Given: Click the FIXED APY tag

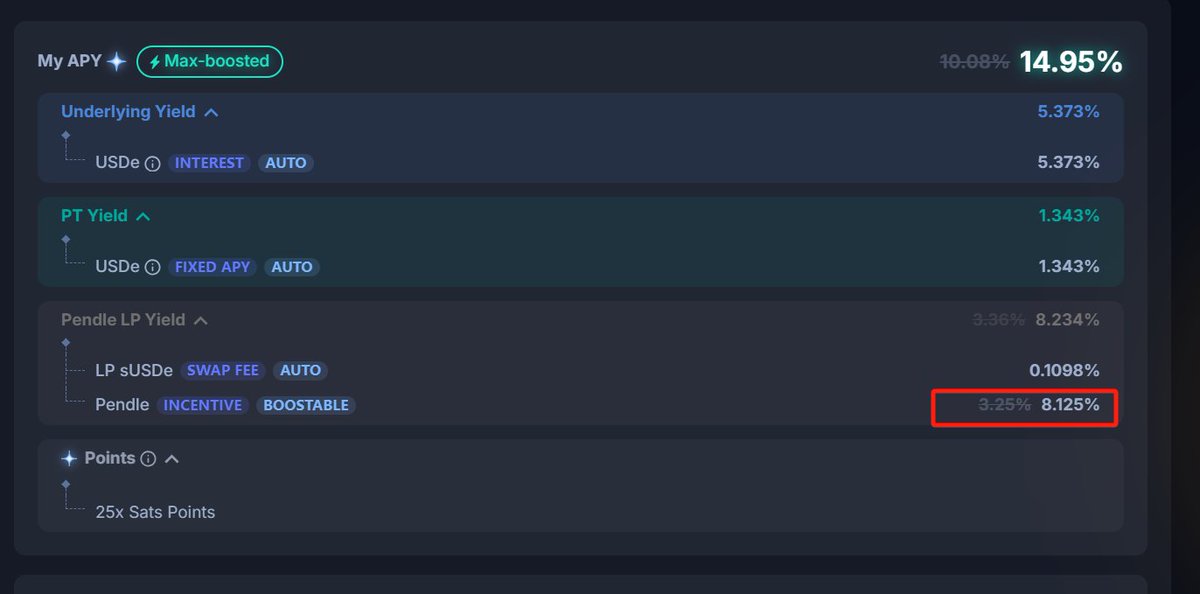Looking at the screenshot, I should tap(213, 267).
